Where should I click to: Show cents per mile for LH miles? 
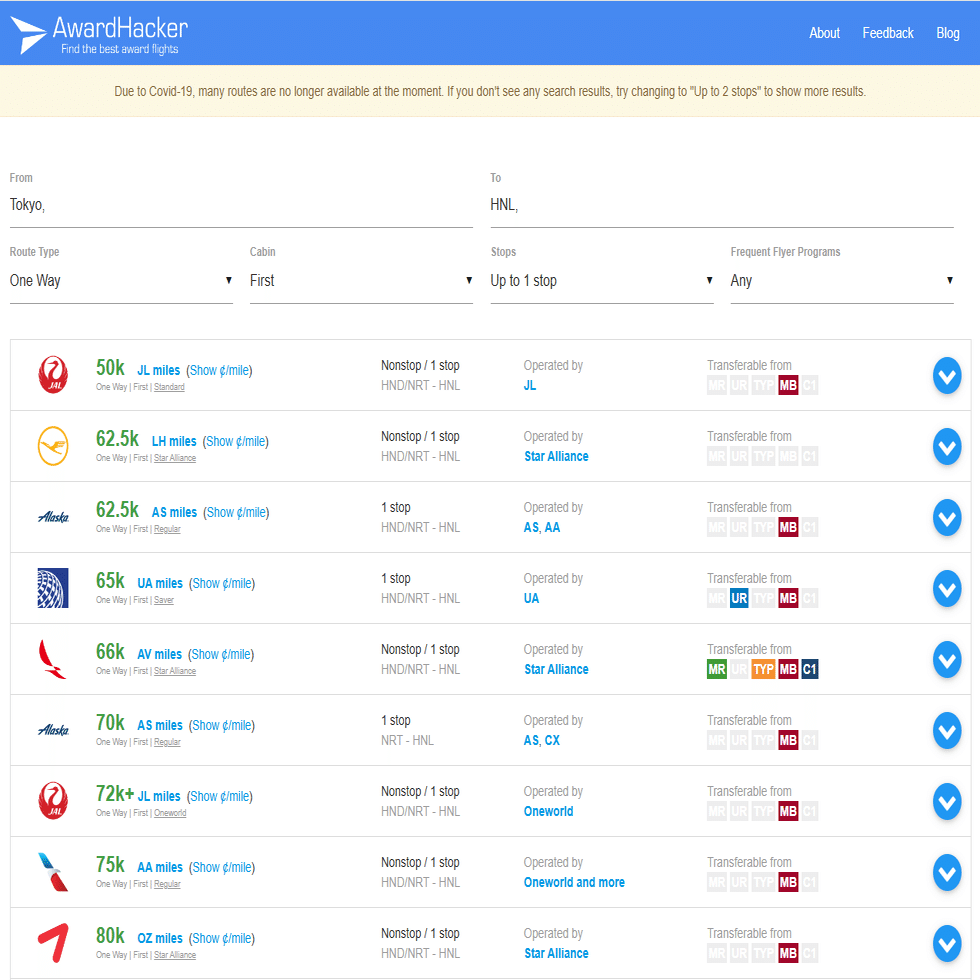(236, 441)
